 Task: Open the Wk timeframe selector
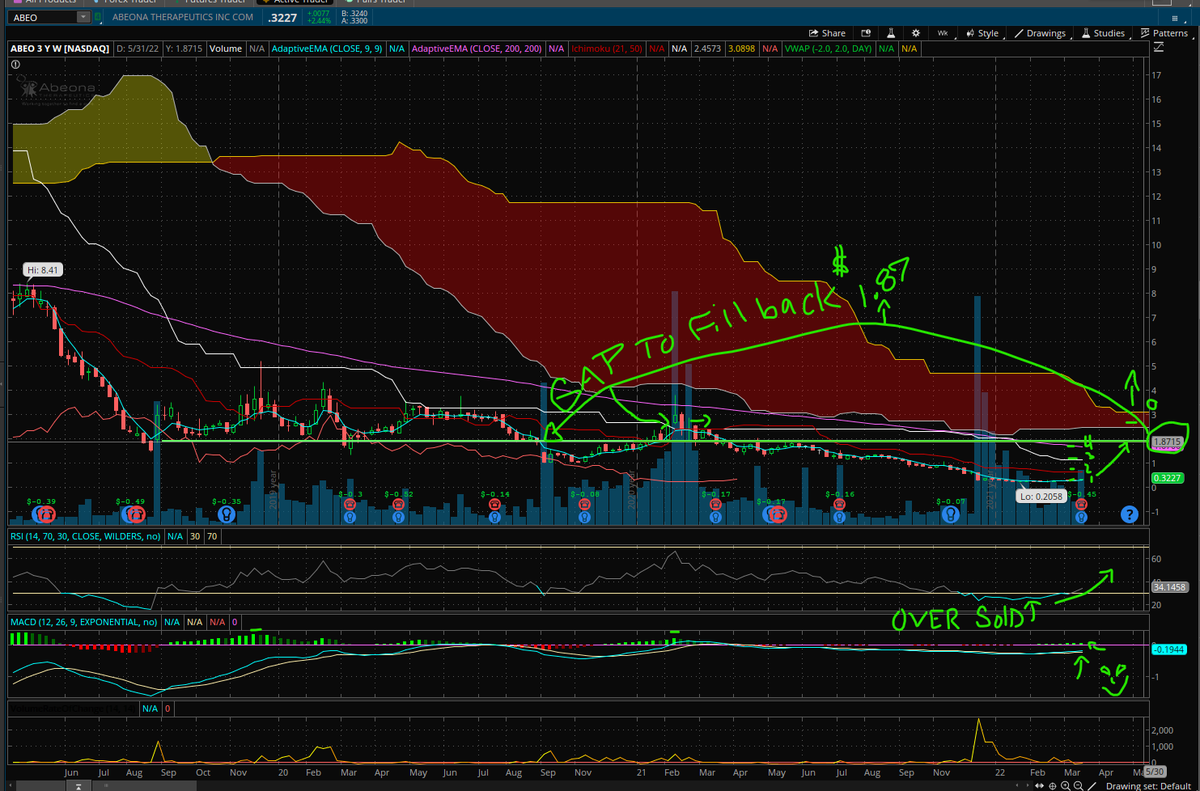tap(943, 33)
